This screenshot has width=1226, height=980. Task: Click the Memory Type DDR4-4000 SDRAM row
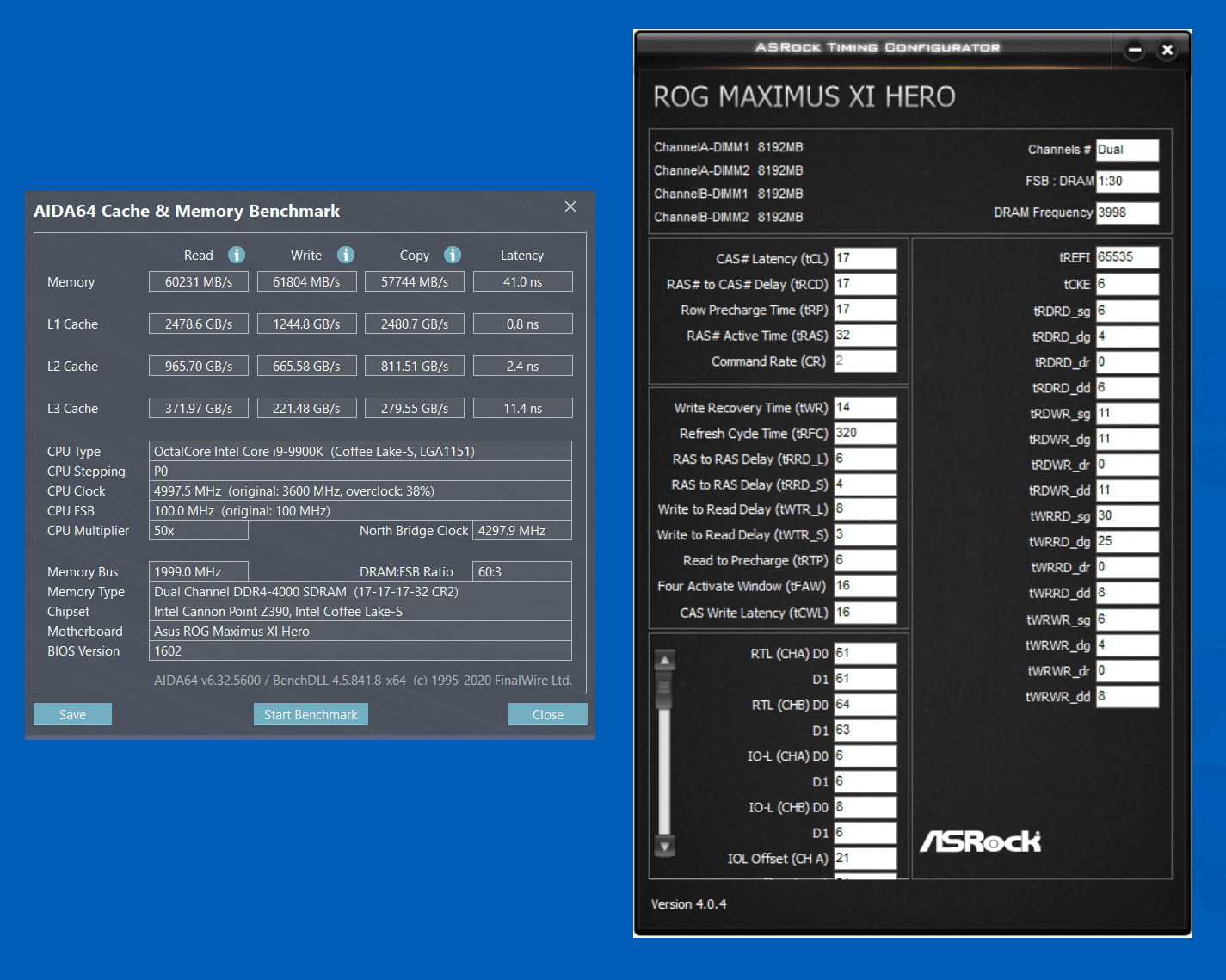click(360, 591)
